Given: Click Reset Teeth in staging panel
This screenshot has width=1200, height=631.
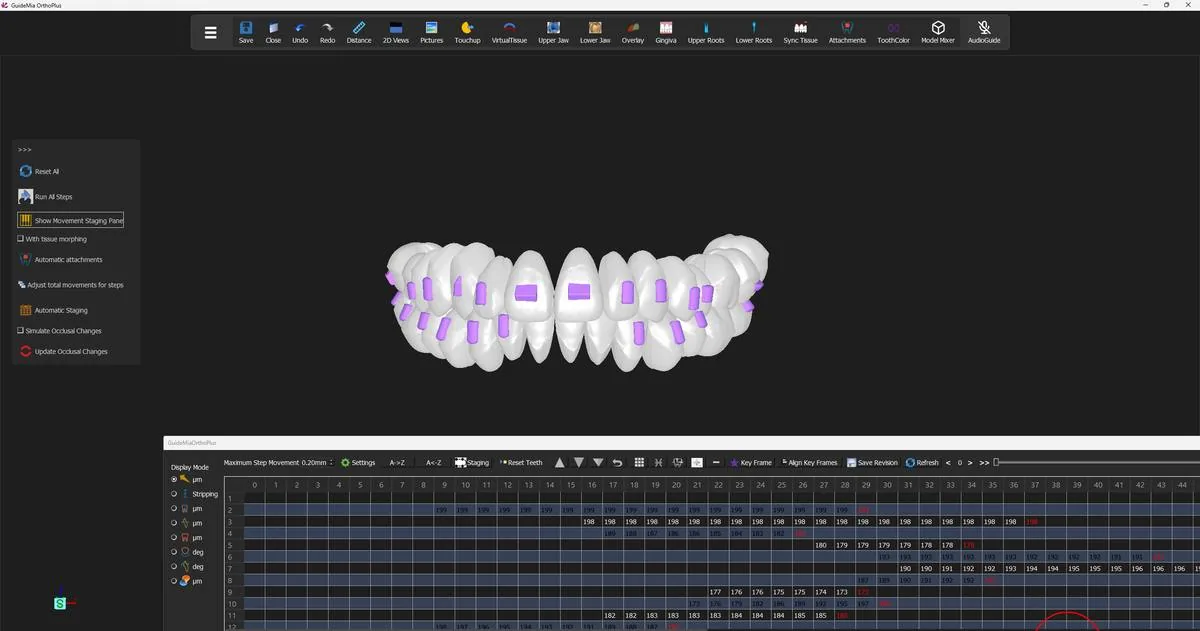Looking at the screenshot, I should pyautogui.click(x=522, y=463).
